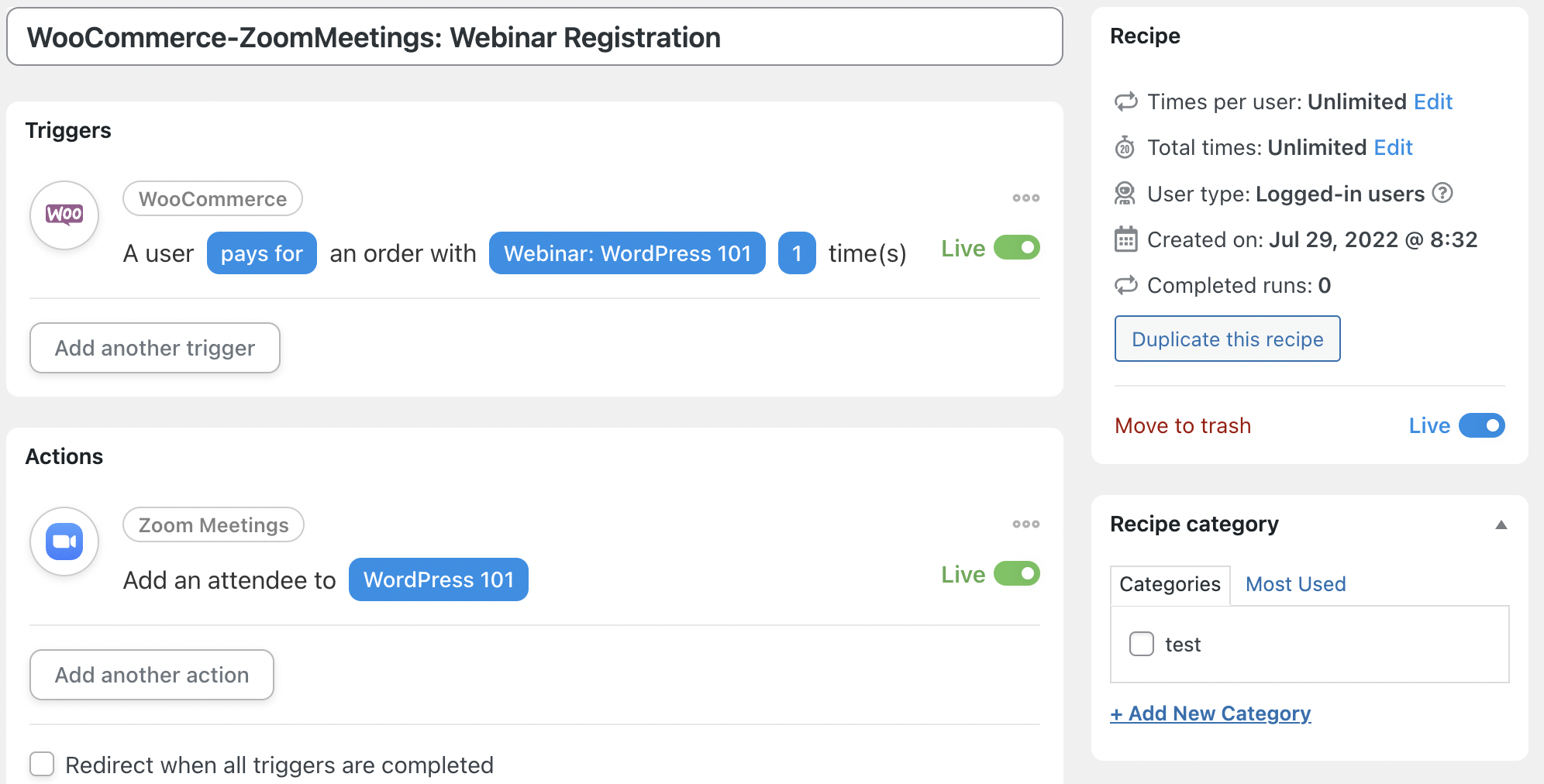Edit the '1' times count token
This screenshot has height=784, width=1544.
coord(797,253)
